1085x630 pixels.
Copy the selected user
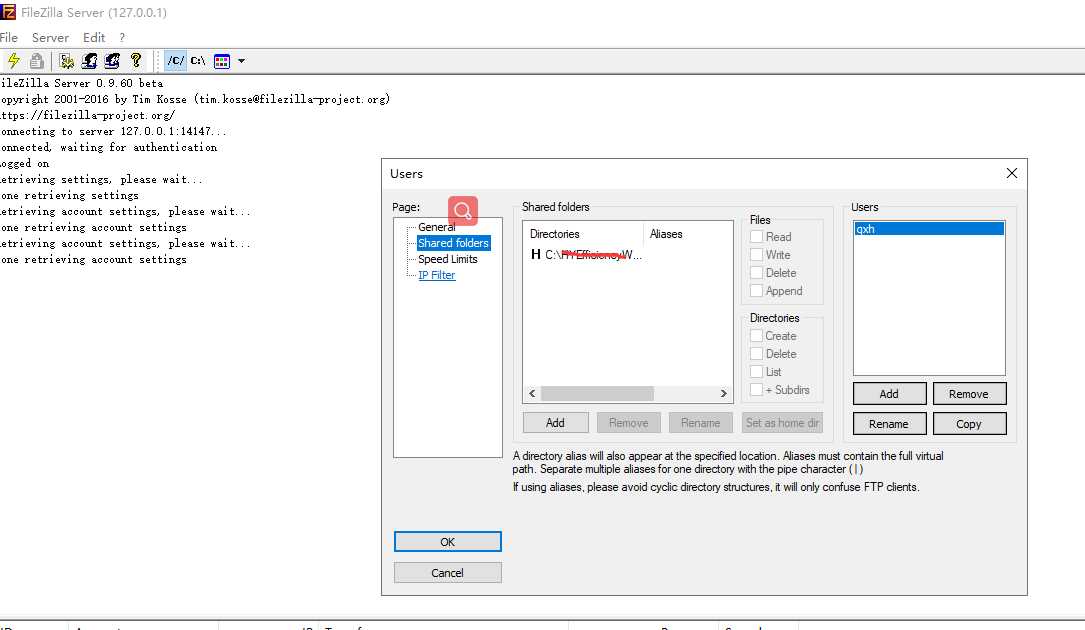(969, 424)
